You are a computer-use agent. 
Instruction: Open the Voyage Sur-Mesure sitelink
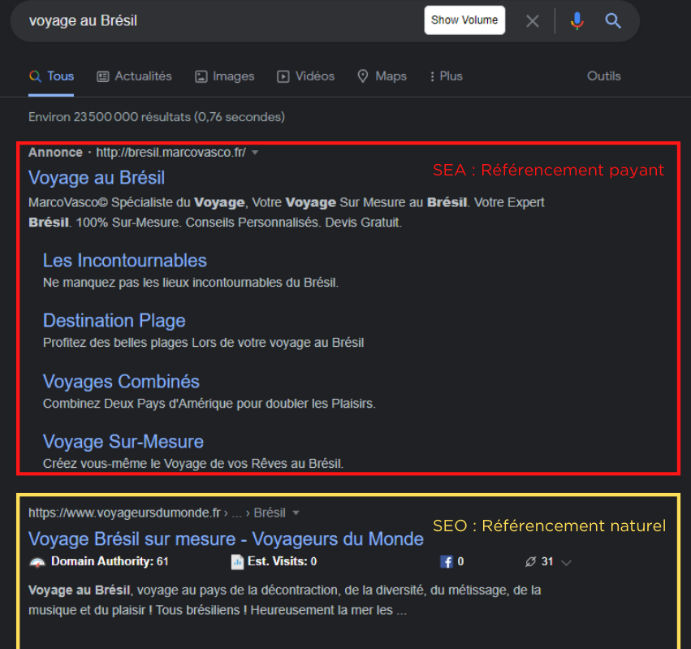point(123,441)
